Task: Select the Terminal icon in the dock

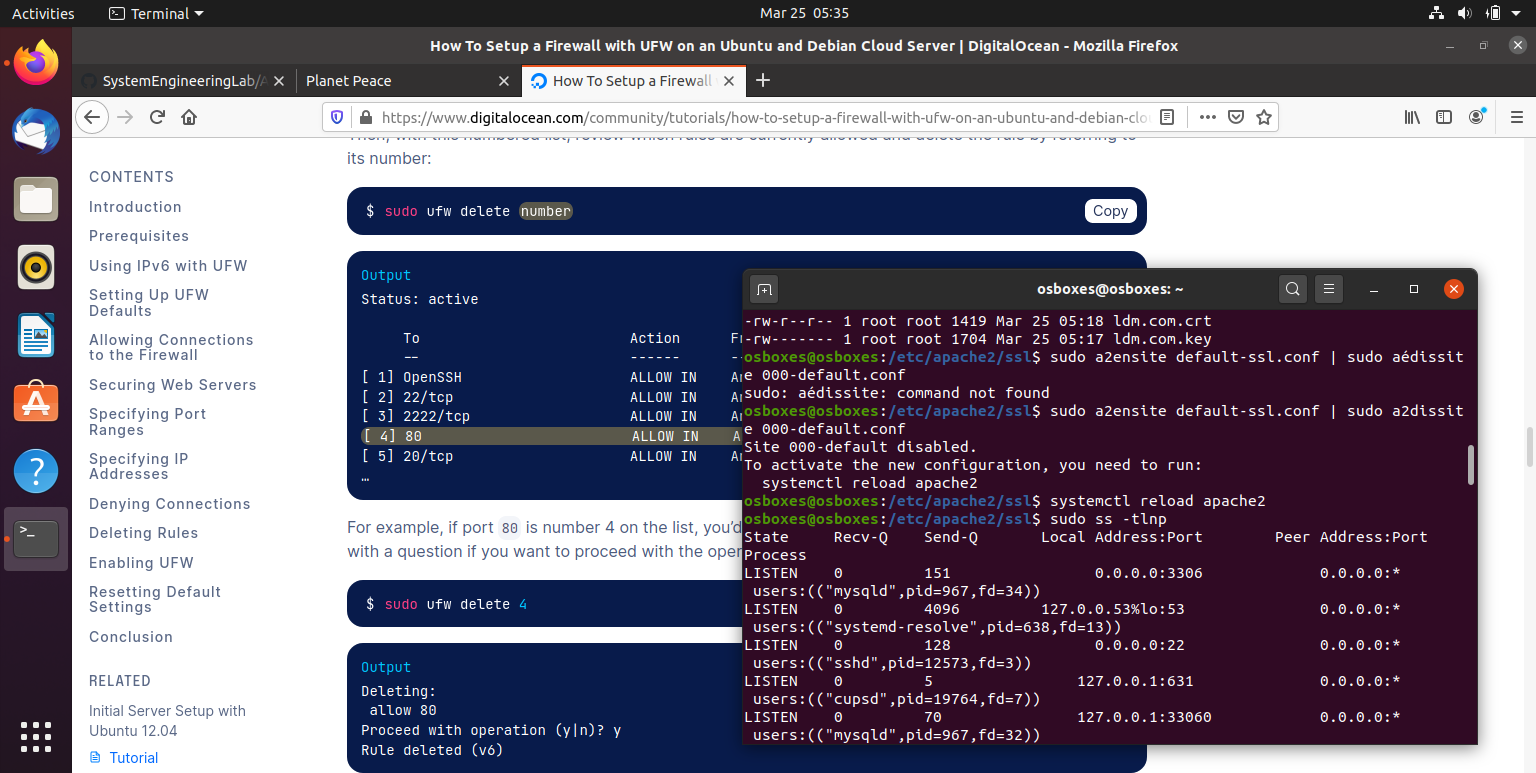Action: click(x=36, y=539)
